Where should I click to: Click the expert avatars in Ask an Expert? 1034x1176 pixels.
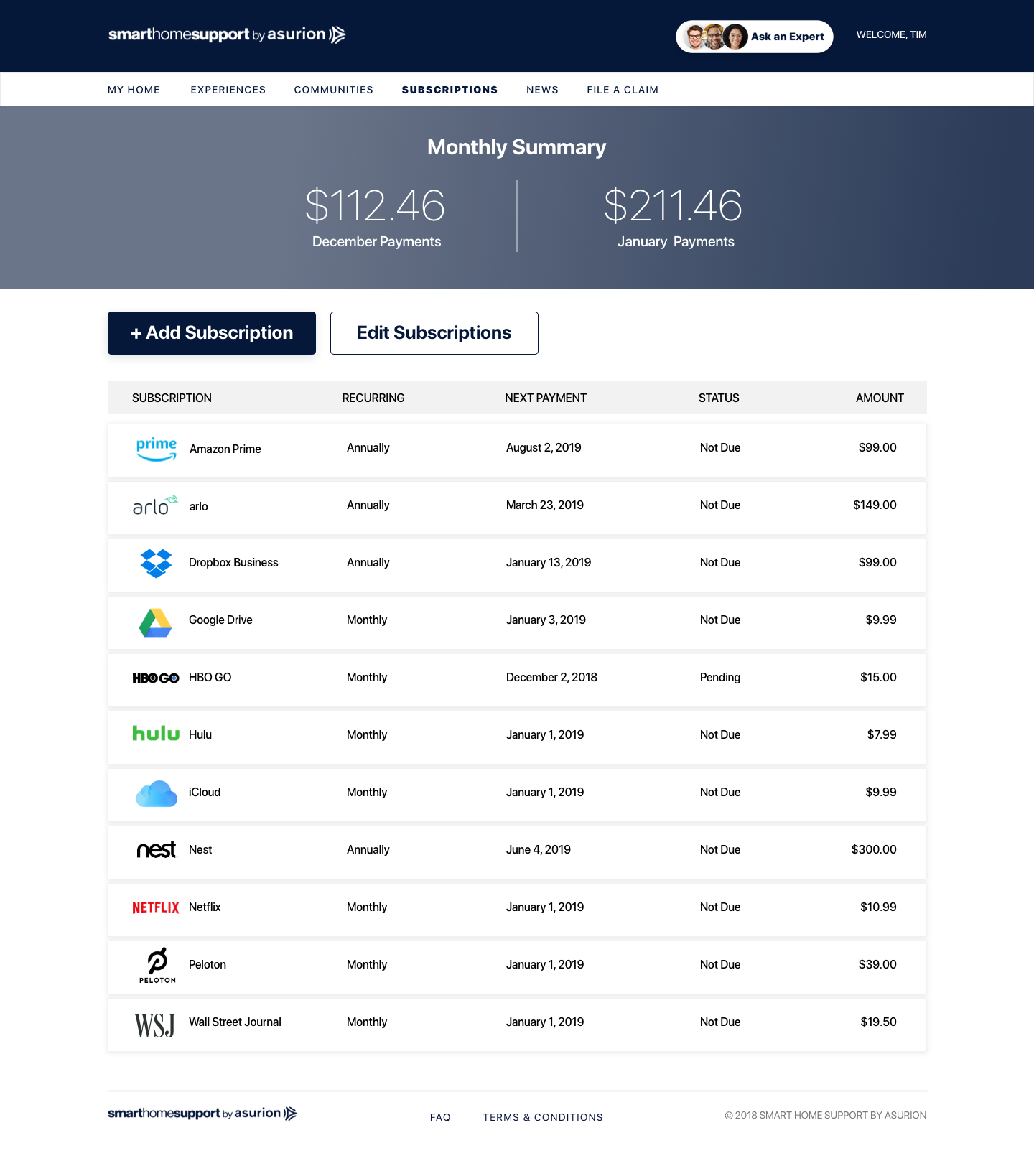coord(715,37)
